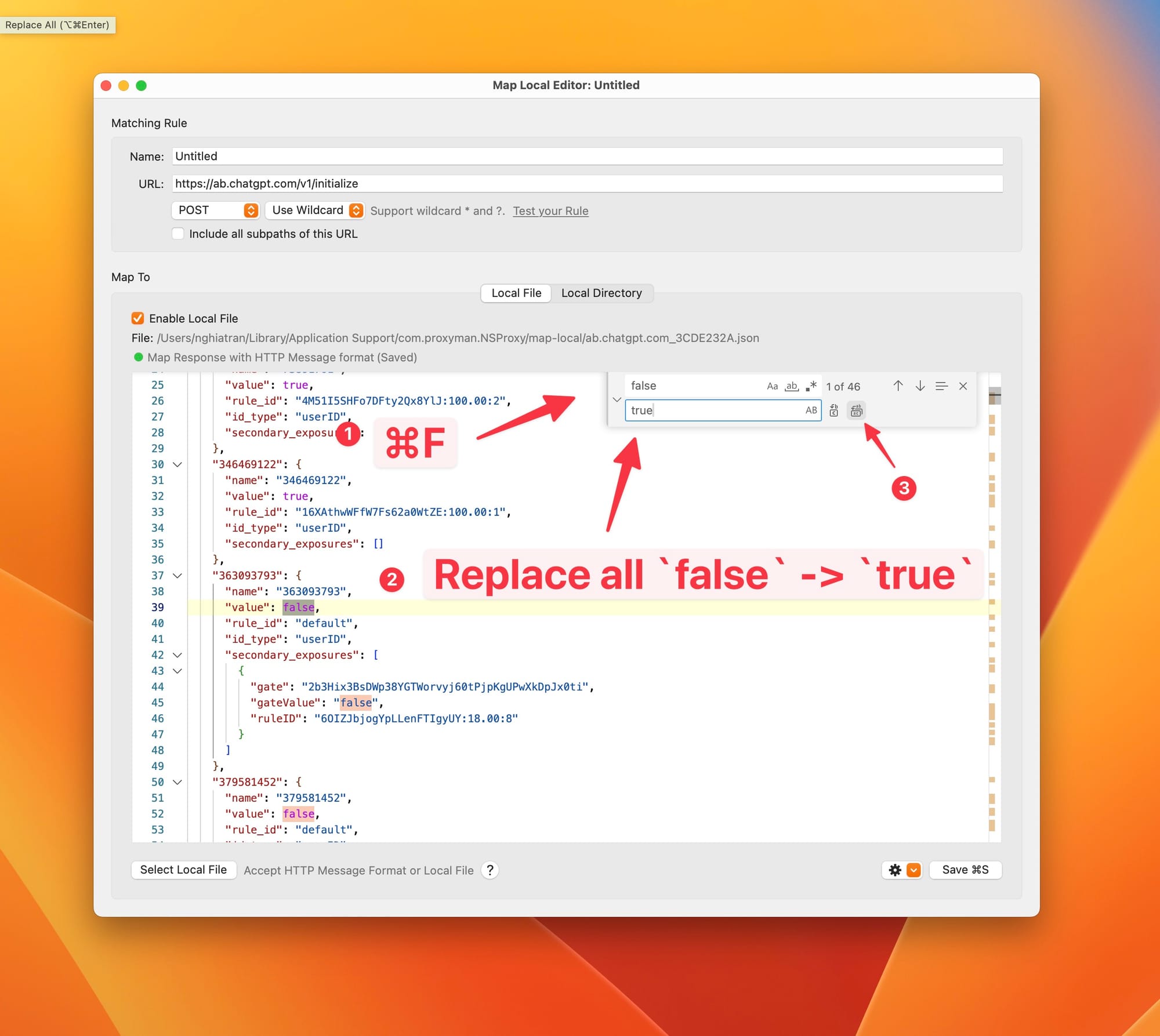Uncheck Enable Local File checkbox
1160x1036 pixels.
[138, 318]
